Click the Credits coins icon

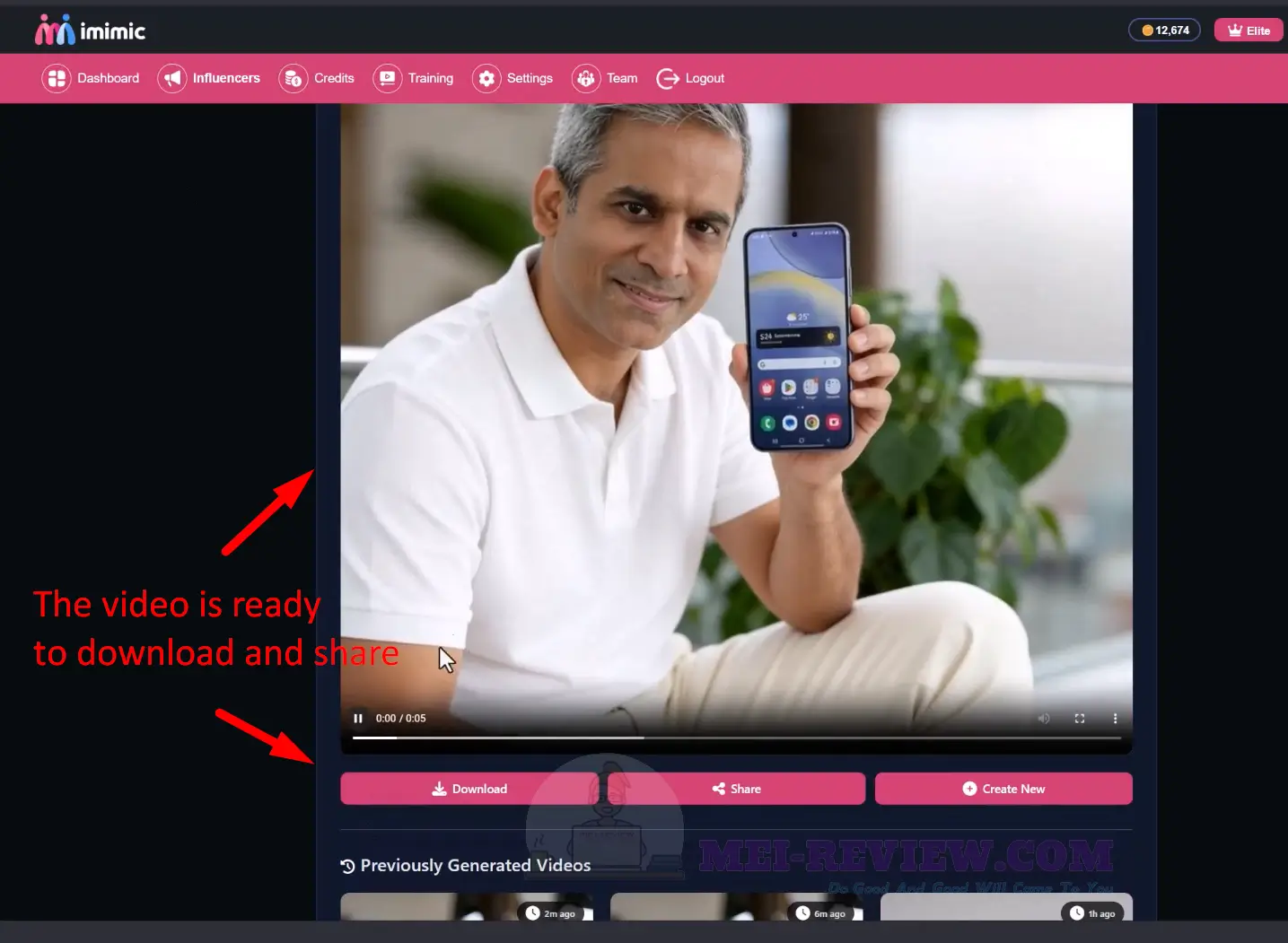click(294, 78)
